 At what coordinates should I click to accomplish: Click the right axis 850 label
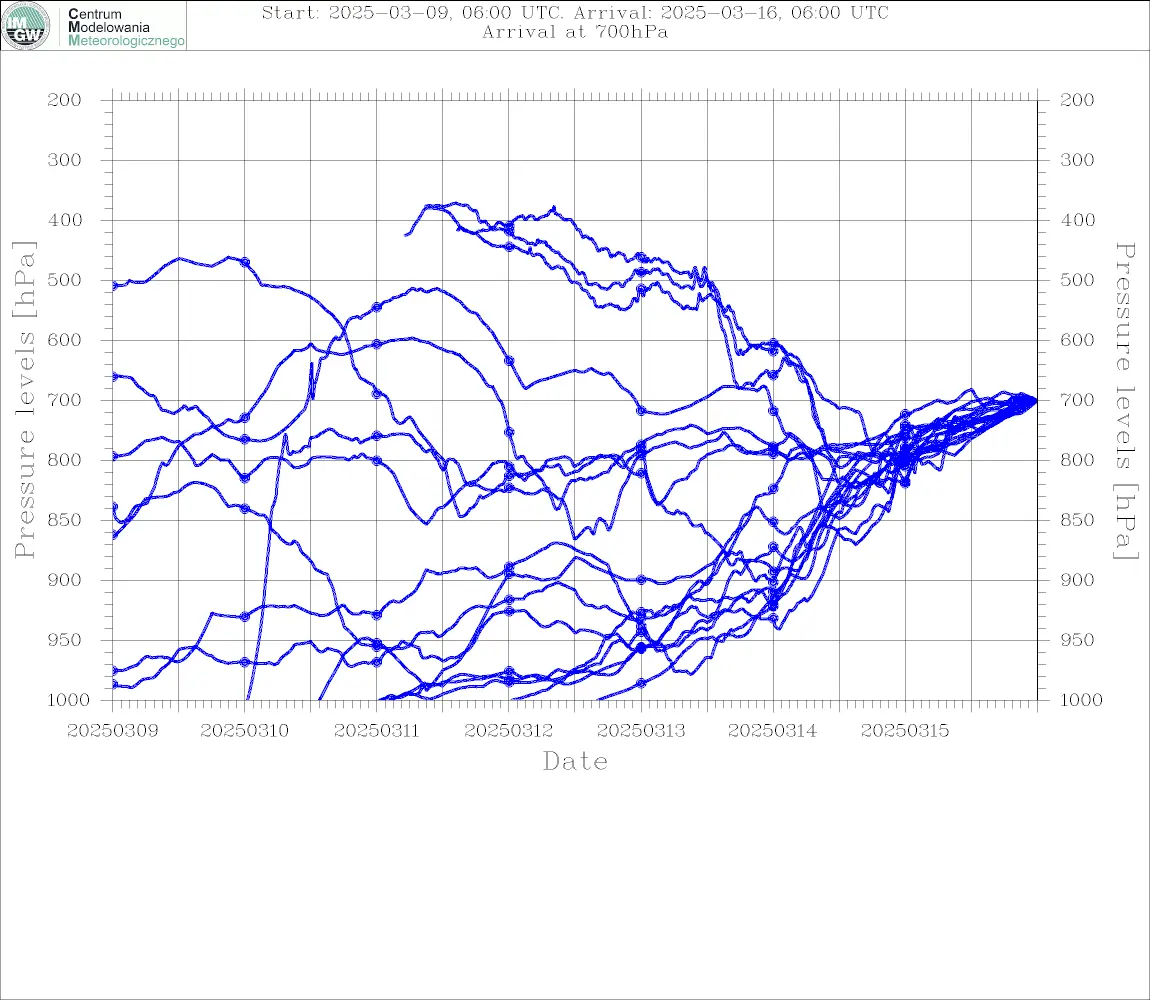(1077, 520)
